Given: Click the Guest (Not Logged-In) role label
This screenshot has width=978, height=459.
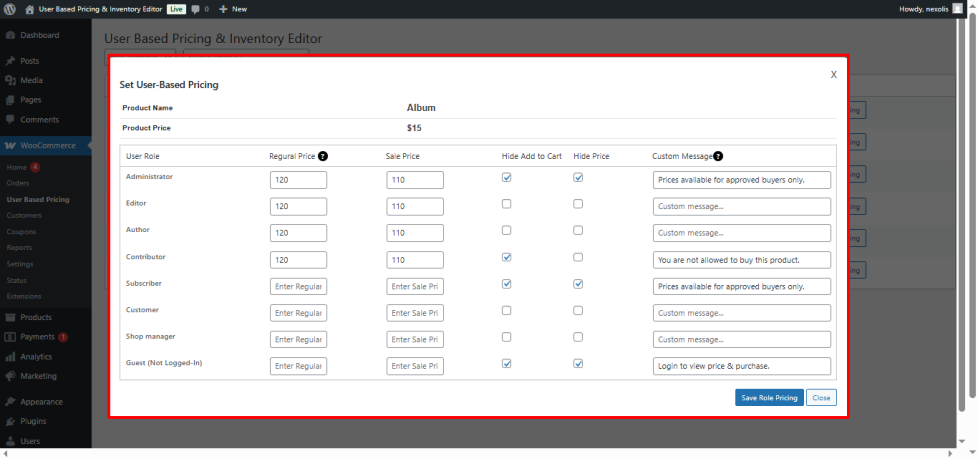Looking at the screenshot, I should coord(164,363).
